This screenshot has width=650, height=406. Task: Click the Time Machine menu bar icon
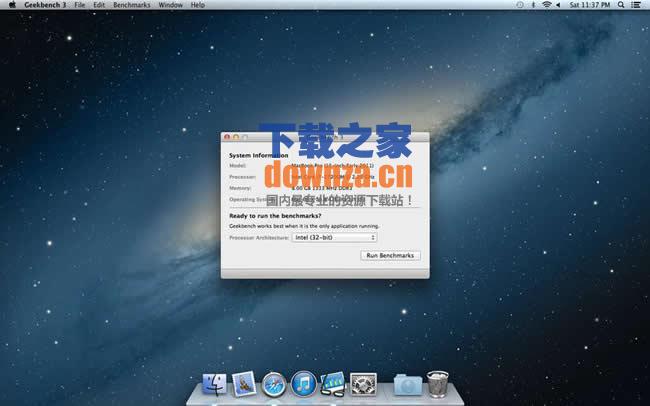tap(520, 5)
